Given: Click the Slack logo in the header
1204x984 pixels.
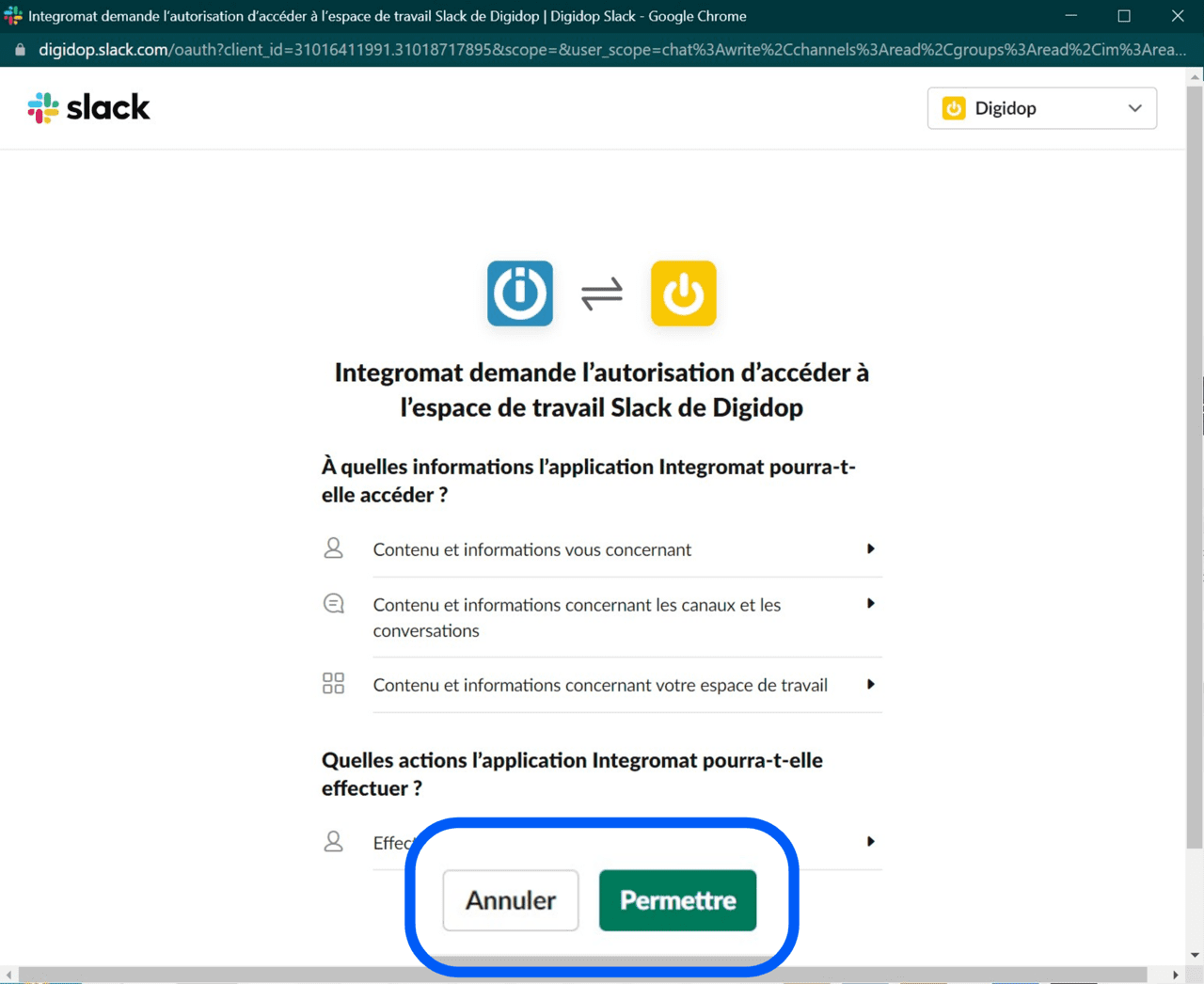Looking at the screenshot, I should click(x=88, y=108).
